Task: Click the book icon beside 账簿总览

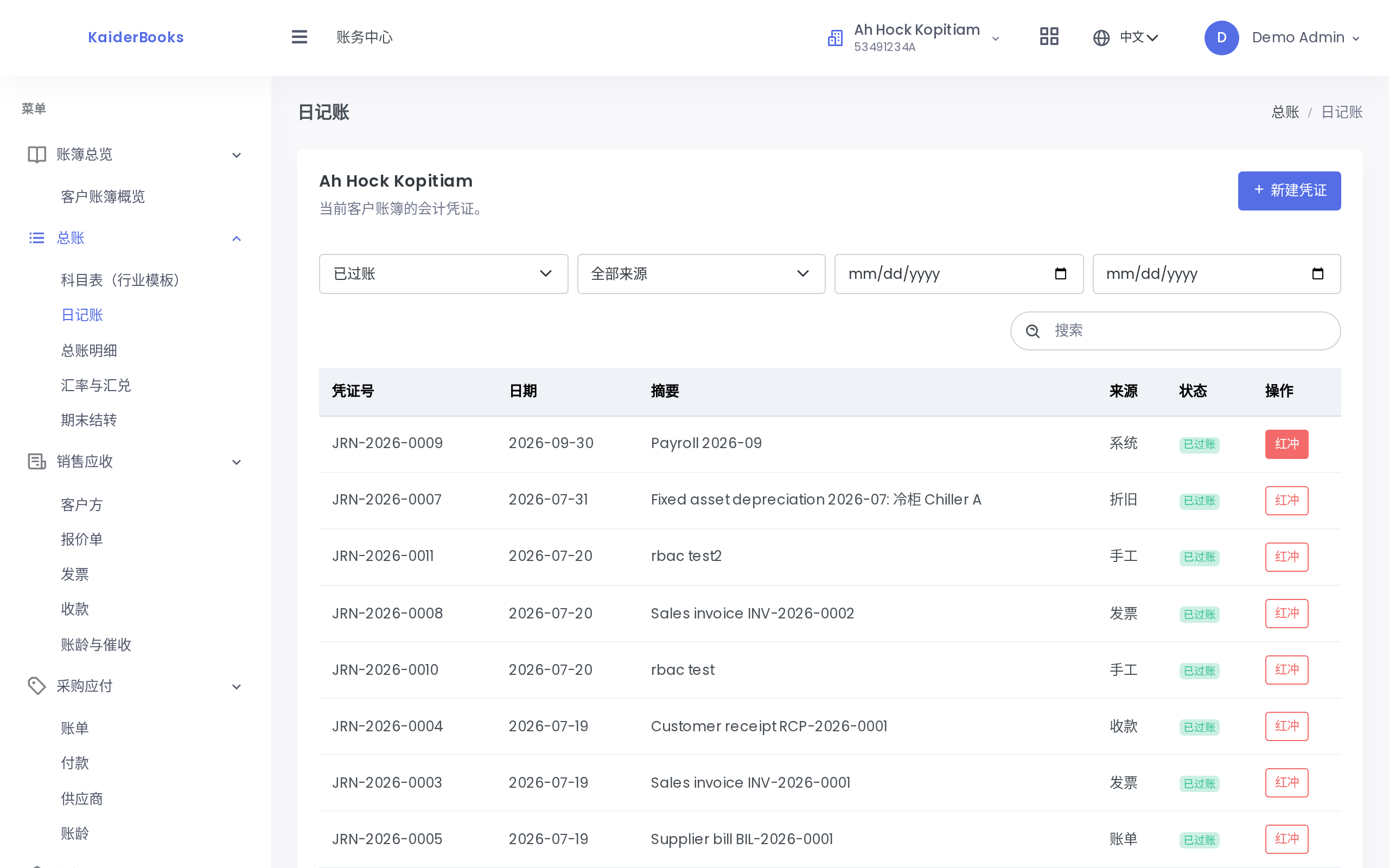Action: coord(37,155)
